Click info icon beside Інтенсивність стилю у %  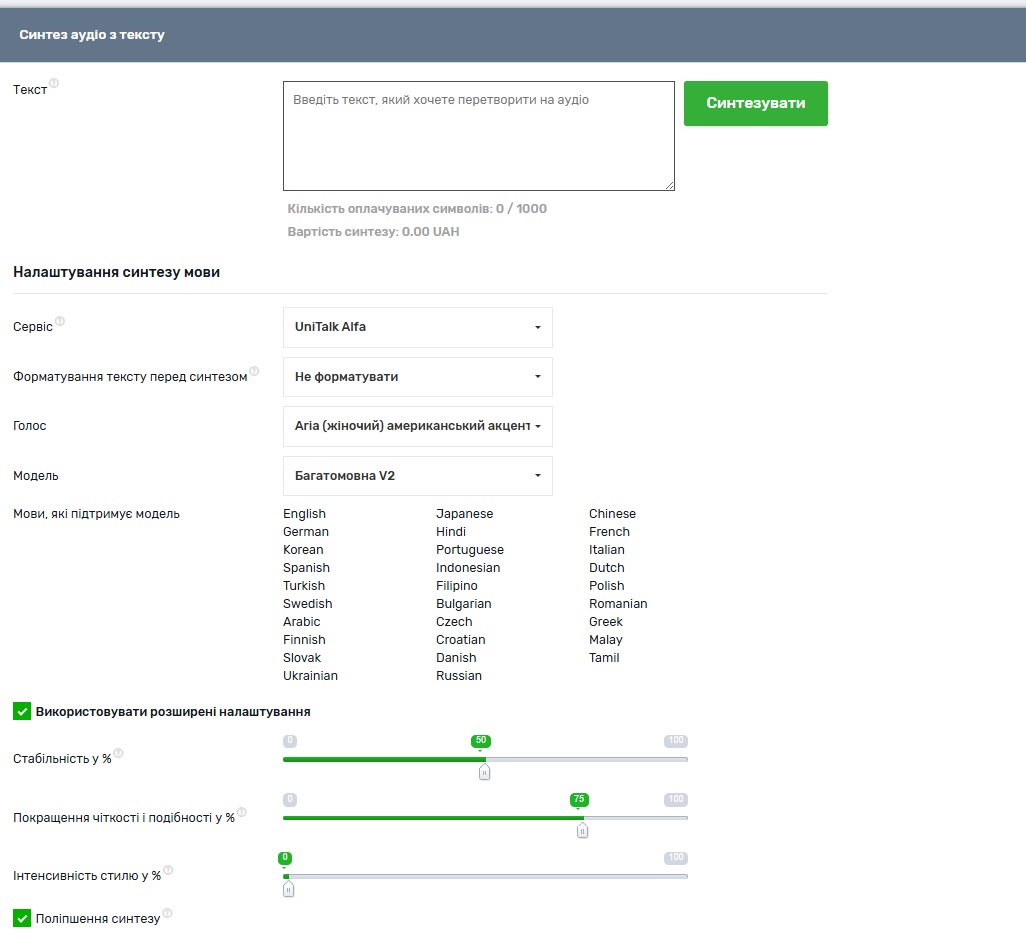click(168, 870)
